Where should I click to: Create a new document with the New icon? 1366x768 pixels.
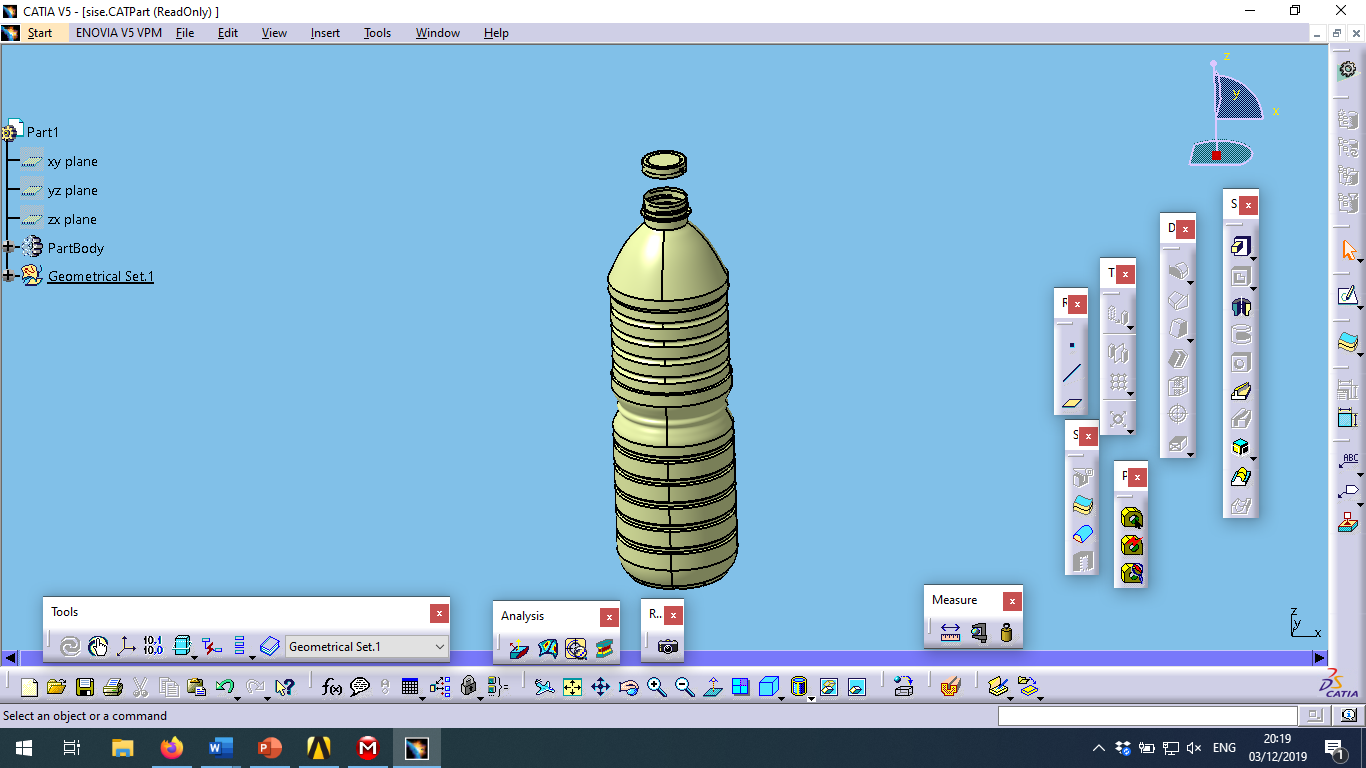pyautogui.click(x=29, y=687)
